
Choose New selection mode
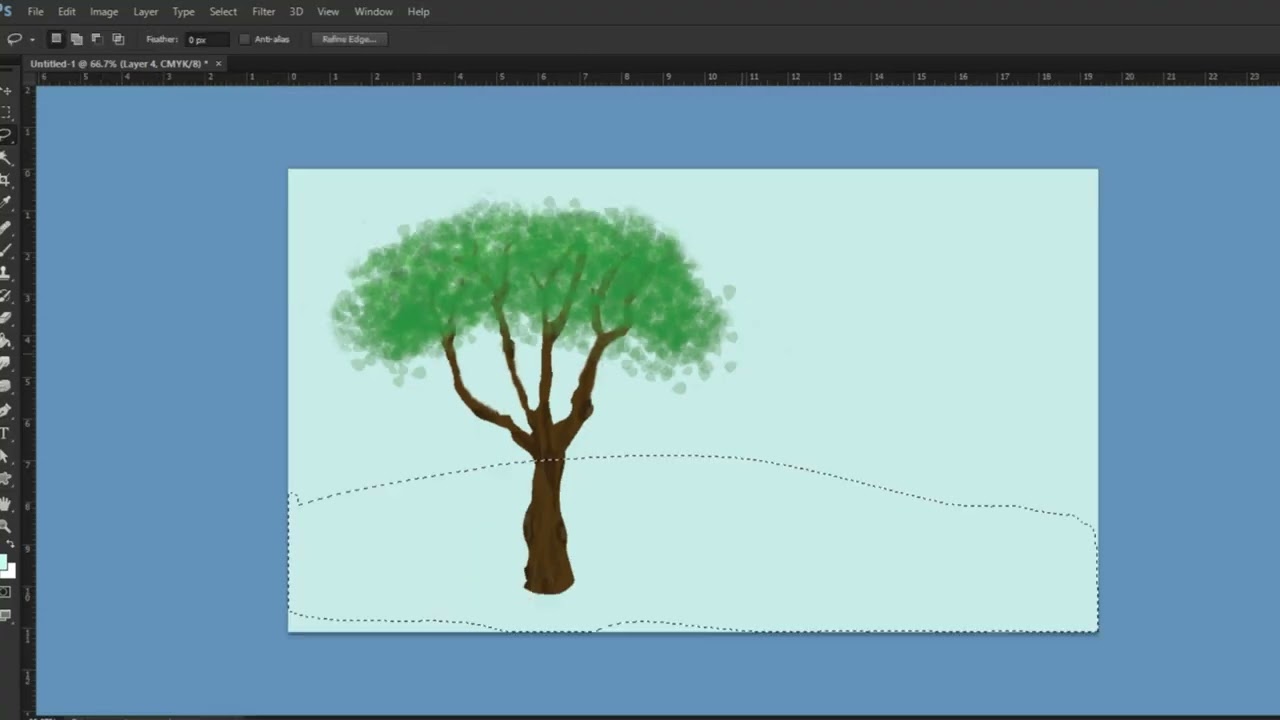pyautogui.click(x=56, y=39)
